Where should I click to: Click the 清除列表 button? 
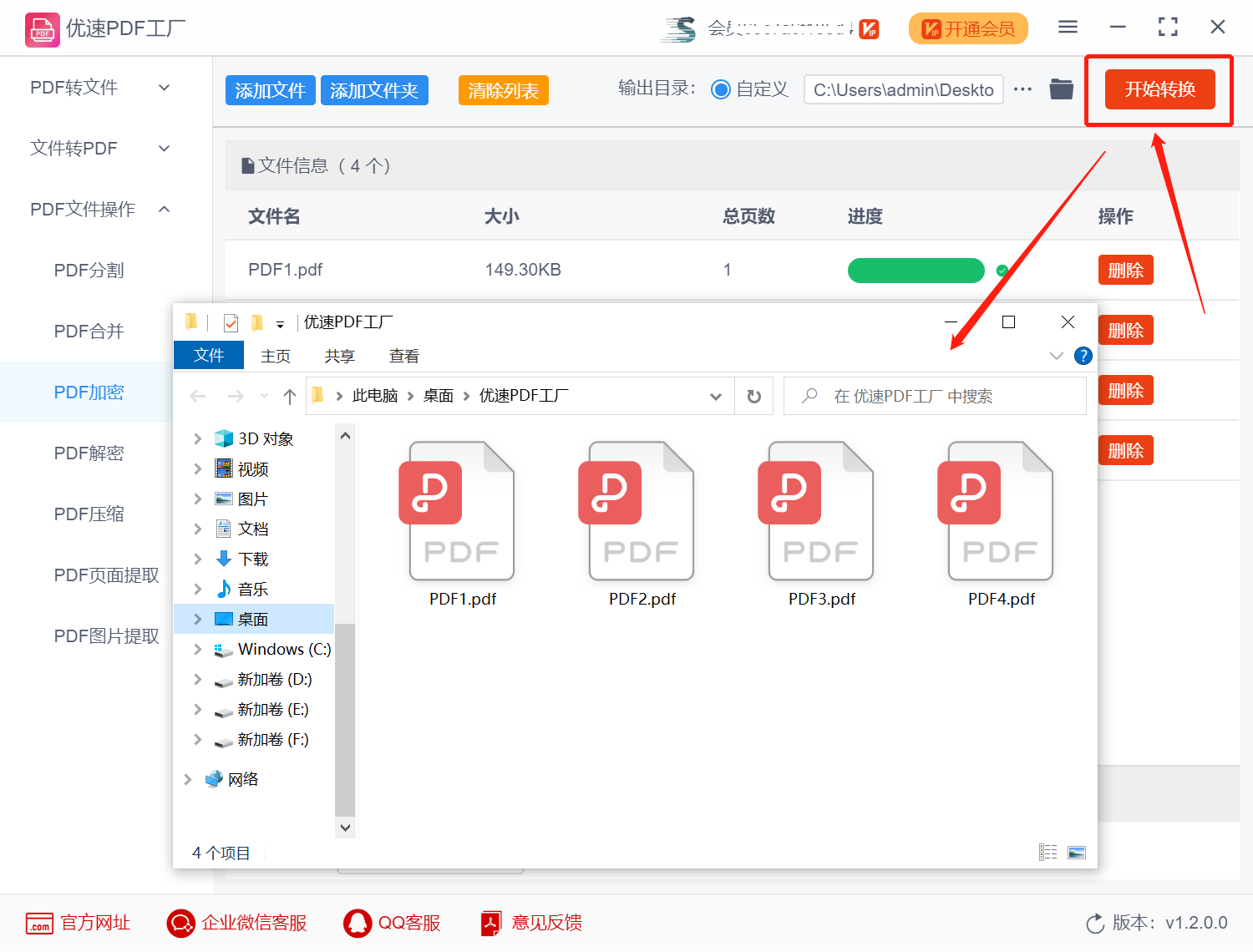[504, 90]
